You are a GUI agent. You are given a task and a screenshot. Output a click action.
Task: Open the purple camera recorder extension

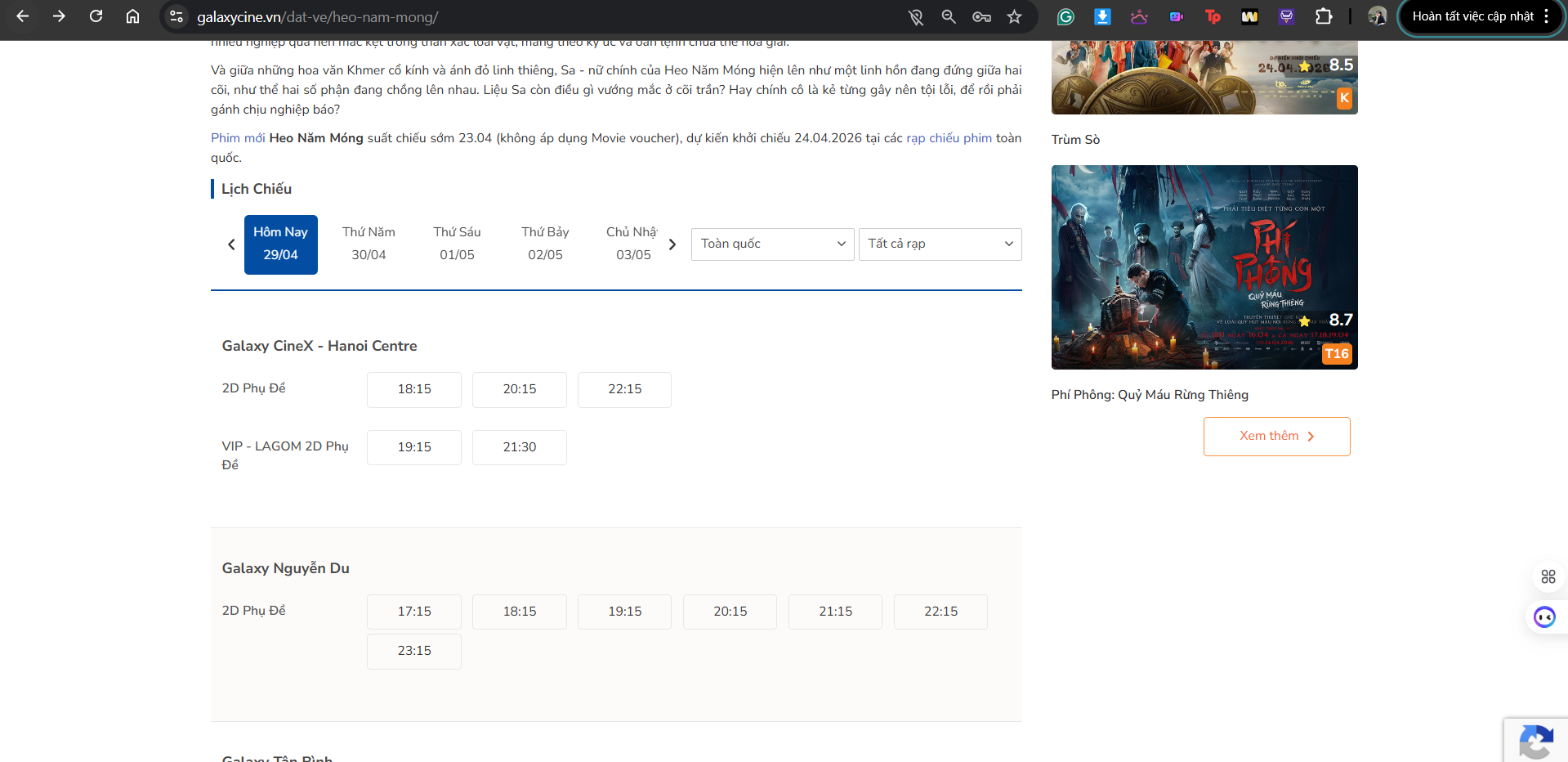coord(1176,16)
